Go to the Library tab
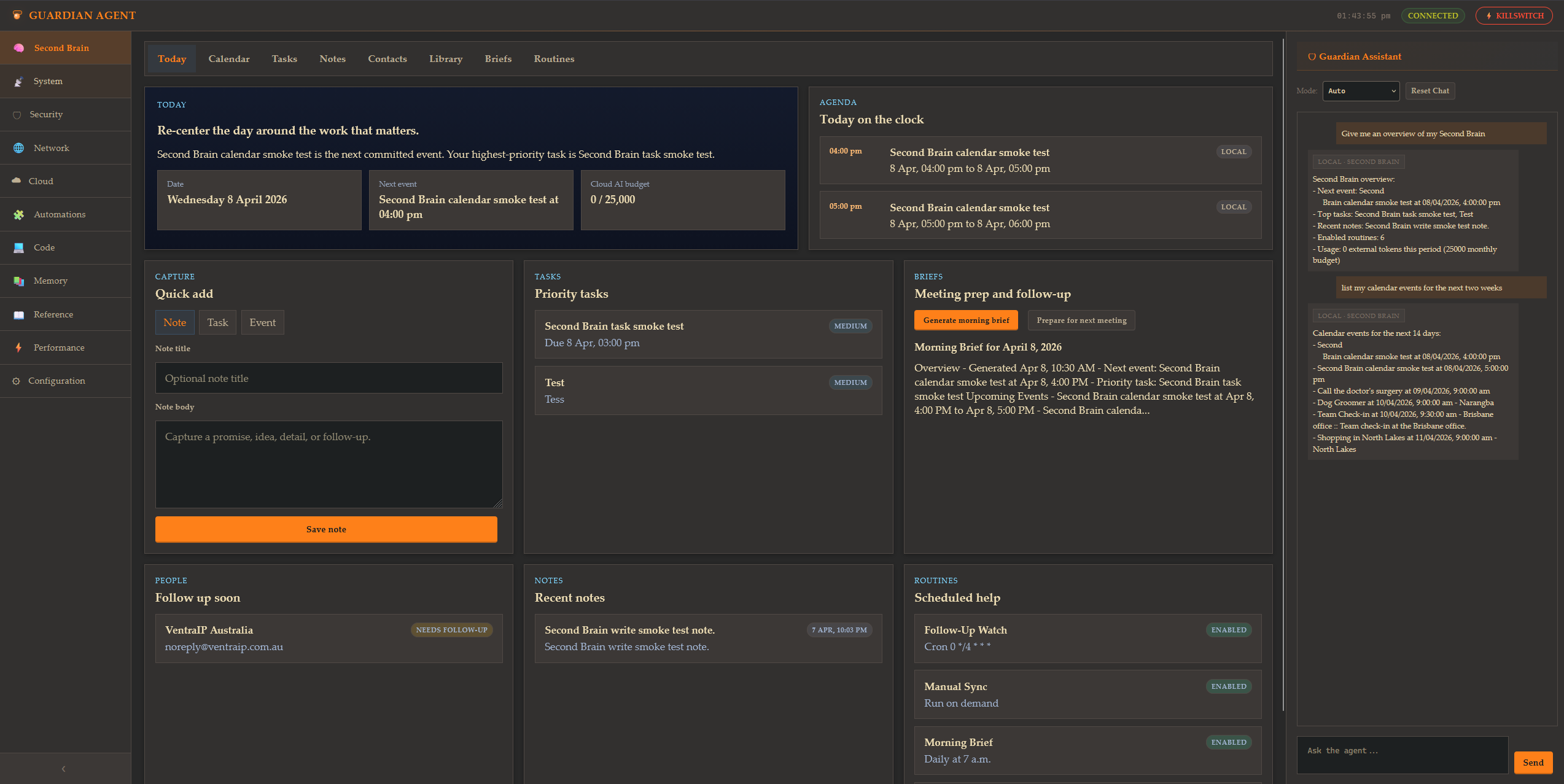 tap(446, 59)
